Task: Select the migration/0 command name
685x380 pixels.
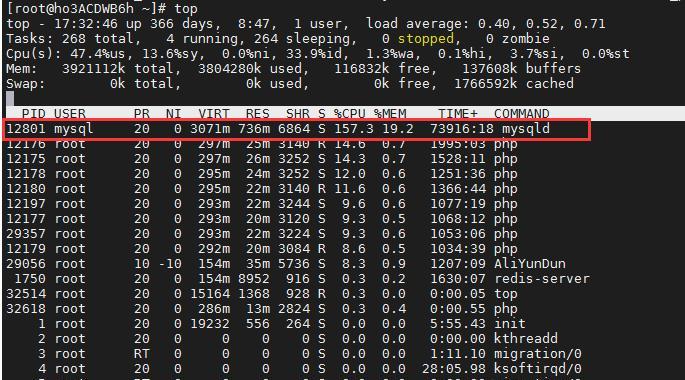Action: (x=537, y=353)
